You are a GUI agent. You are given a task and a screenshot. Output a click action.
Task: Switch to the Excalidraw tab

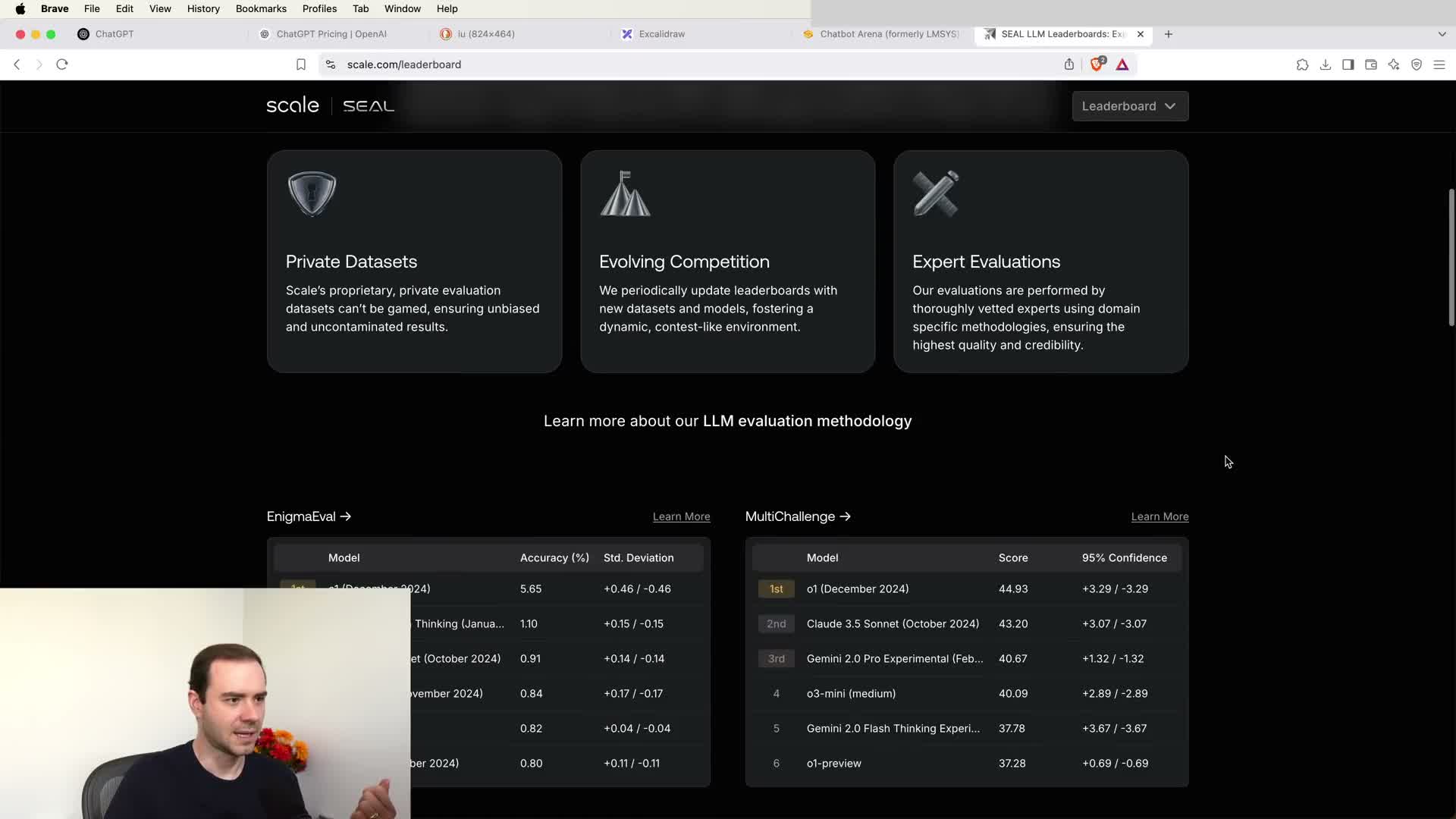point(661,34)
